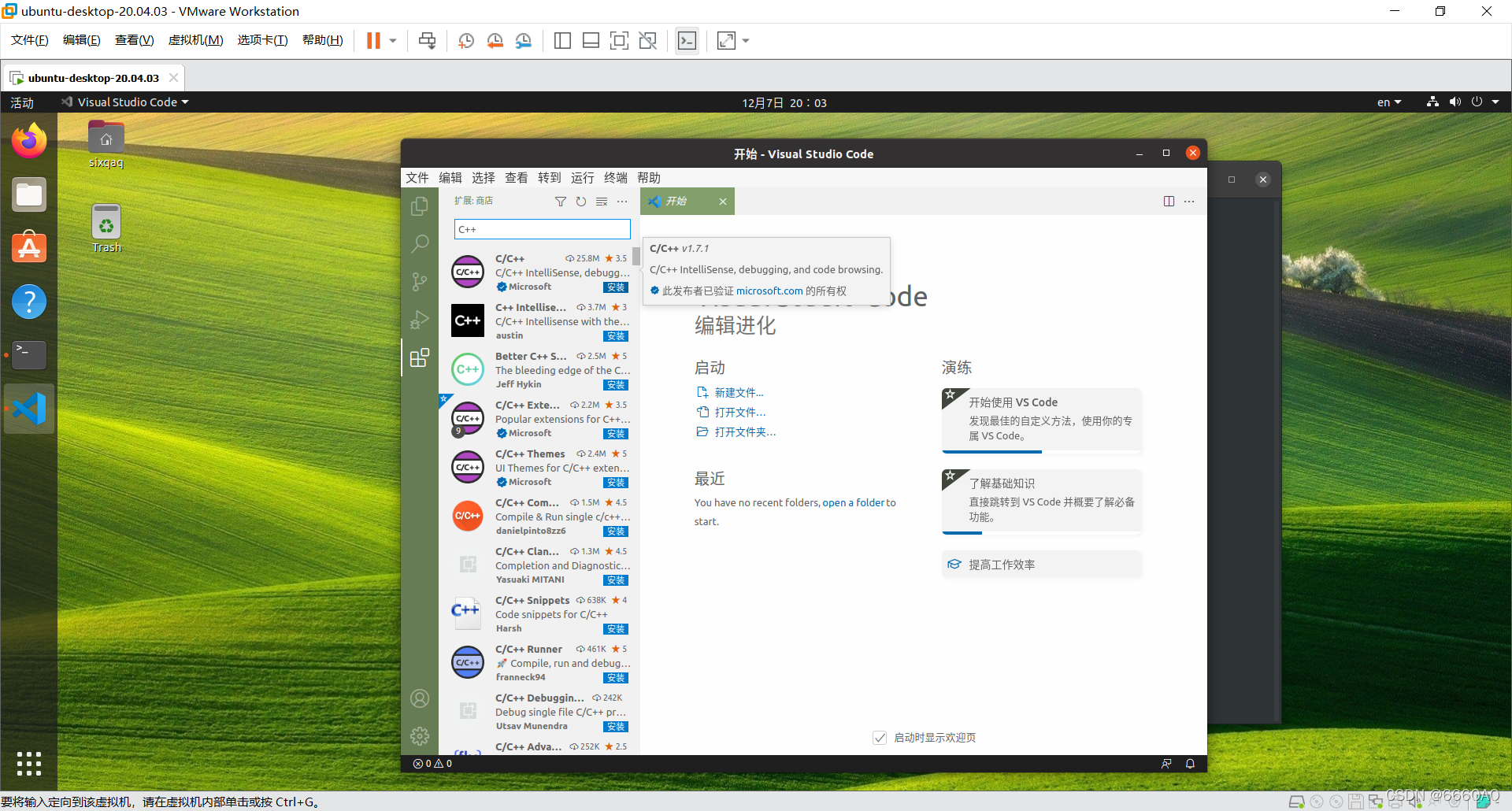
Task: Open editor more actions ellipsis
Action: tap(1189, 202)
